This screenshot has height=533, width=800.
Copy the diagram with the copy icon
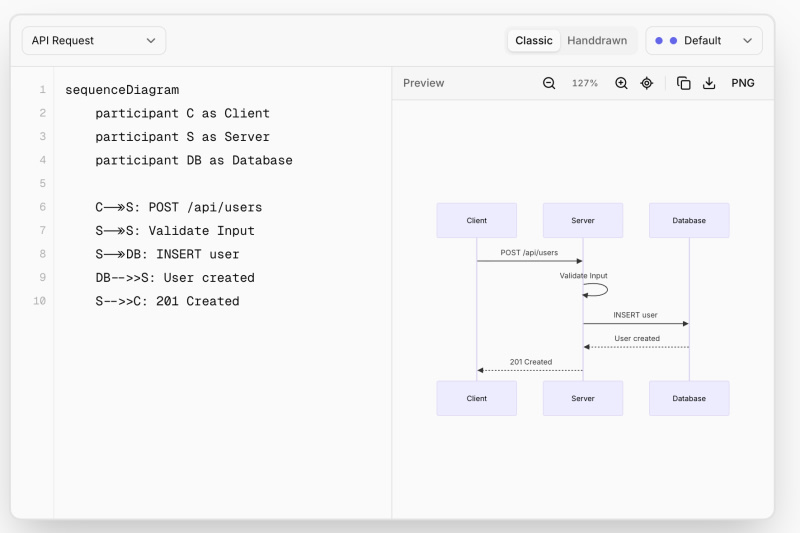pos(684,83)
